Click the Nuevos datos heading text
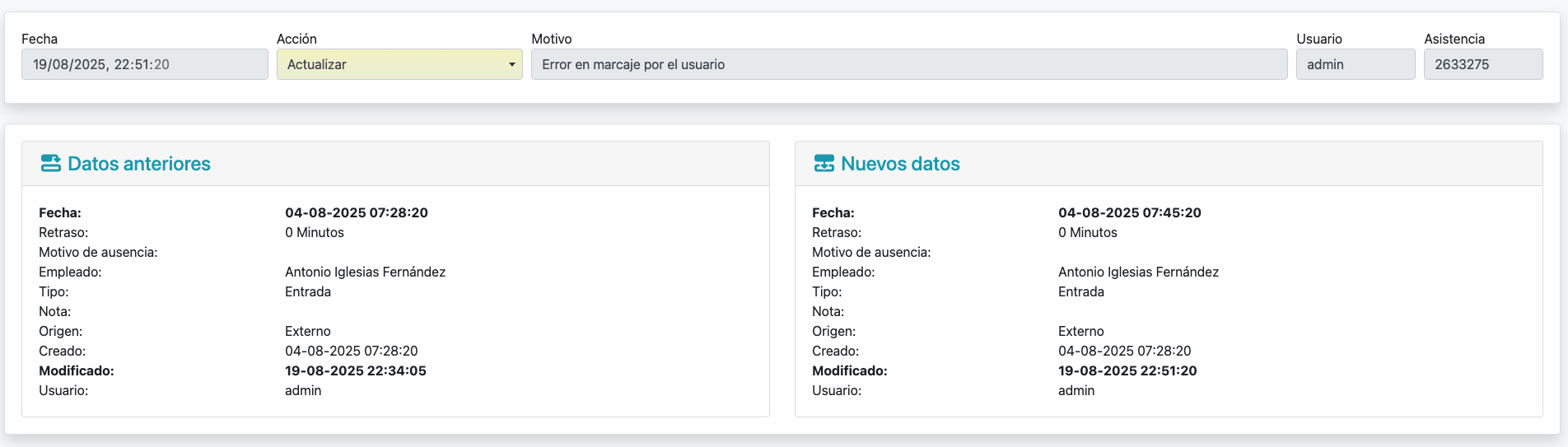Image resolution: width=1568 pixels, height=447 pixels. tap(900, 164)
